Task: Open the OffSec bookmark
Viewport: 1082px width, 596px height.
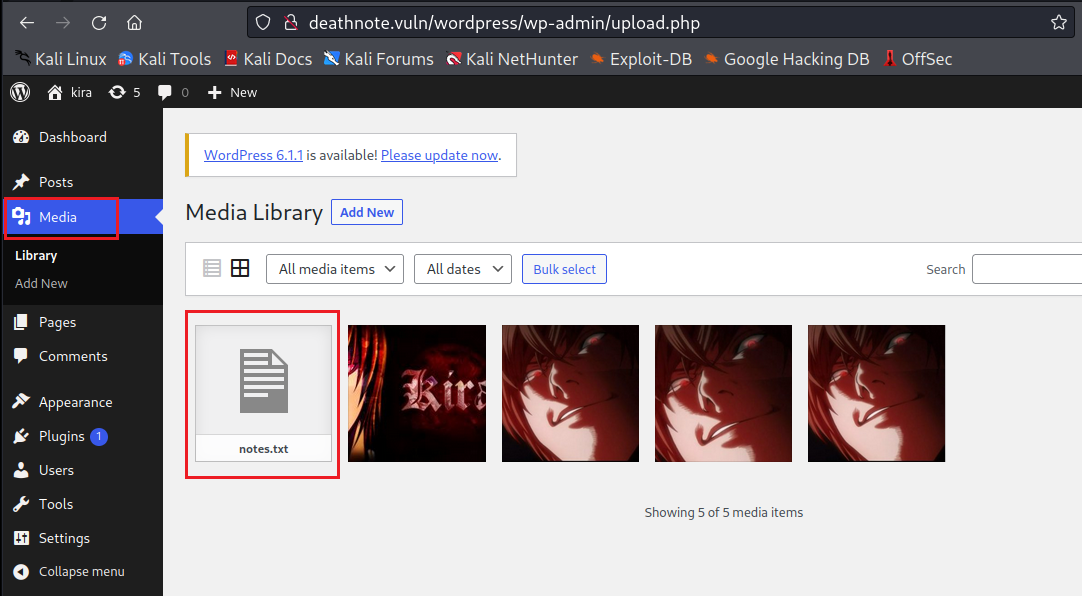Action: click(918, 59)
